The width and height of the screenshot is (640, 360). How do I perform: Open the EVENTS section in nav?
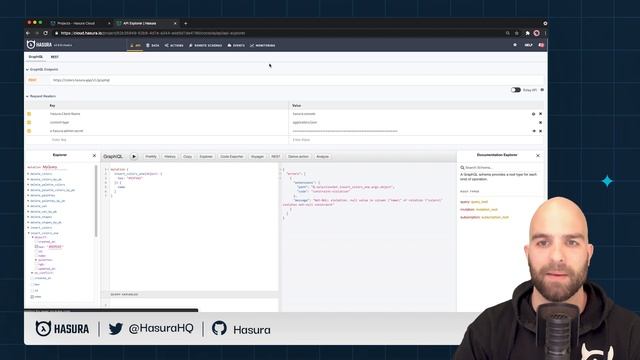(236, 45)
